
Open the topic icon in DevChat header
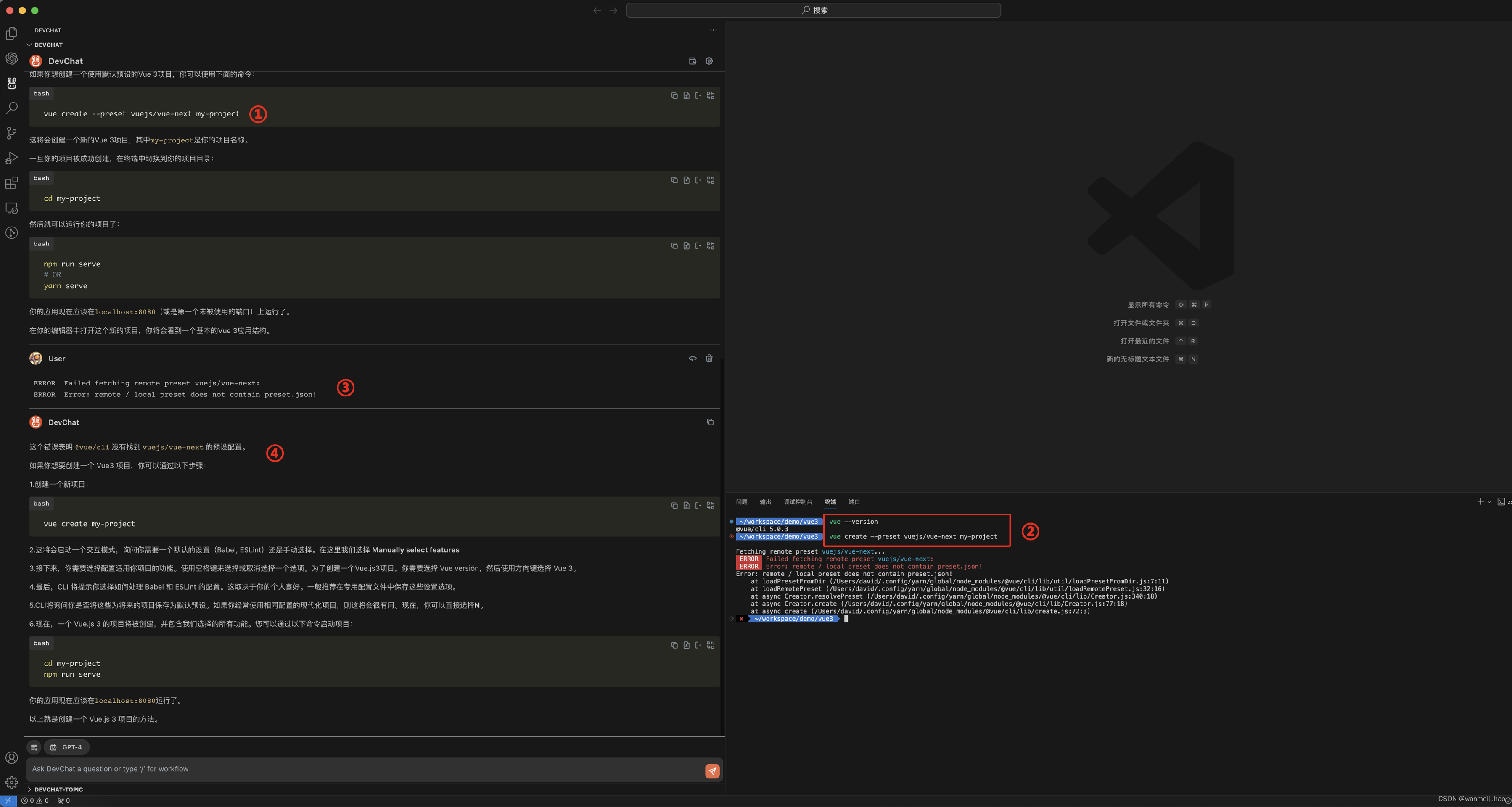[x=693, y=61]
